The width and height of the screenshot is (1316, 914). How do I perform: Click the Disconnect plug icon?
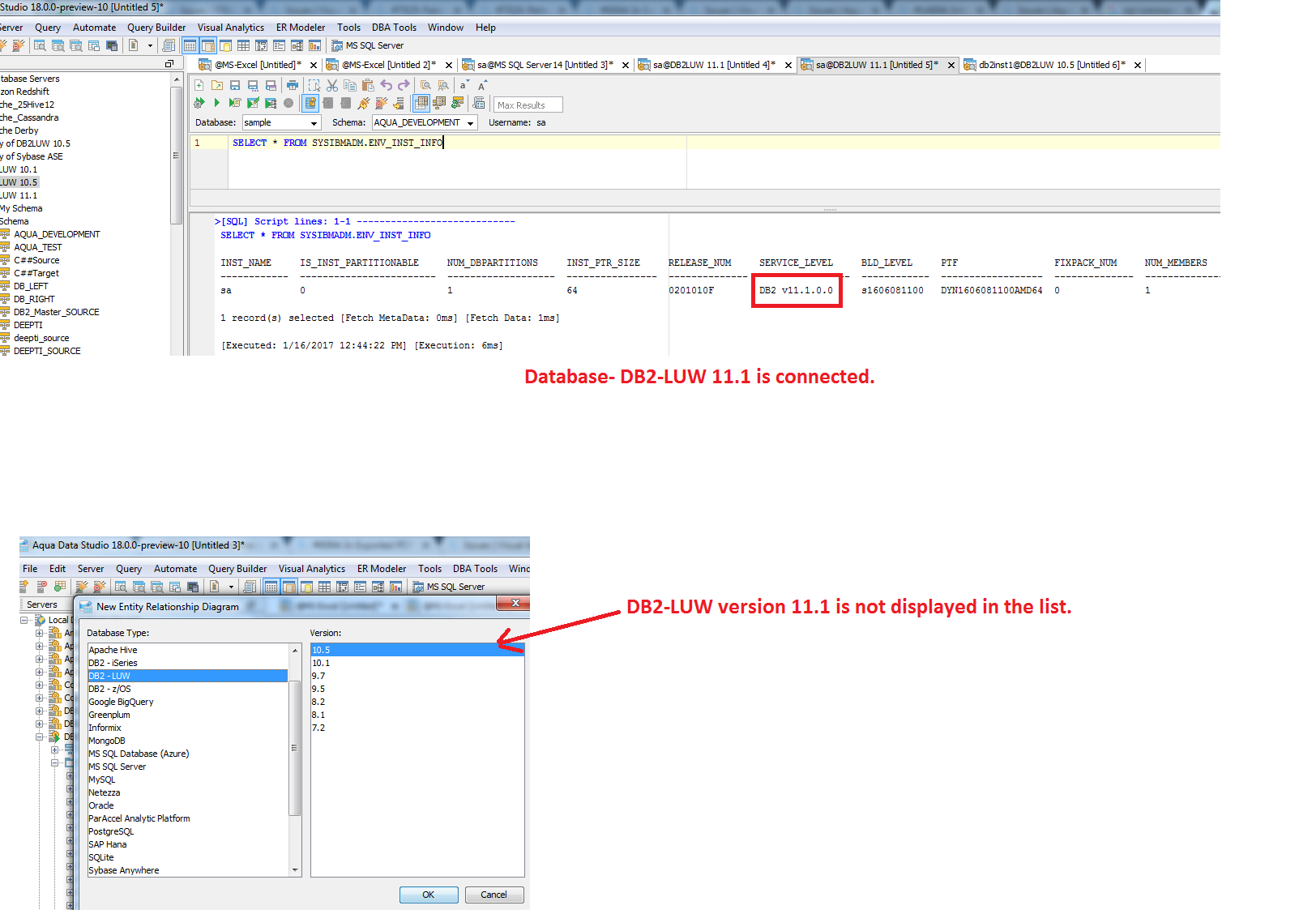381,103
